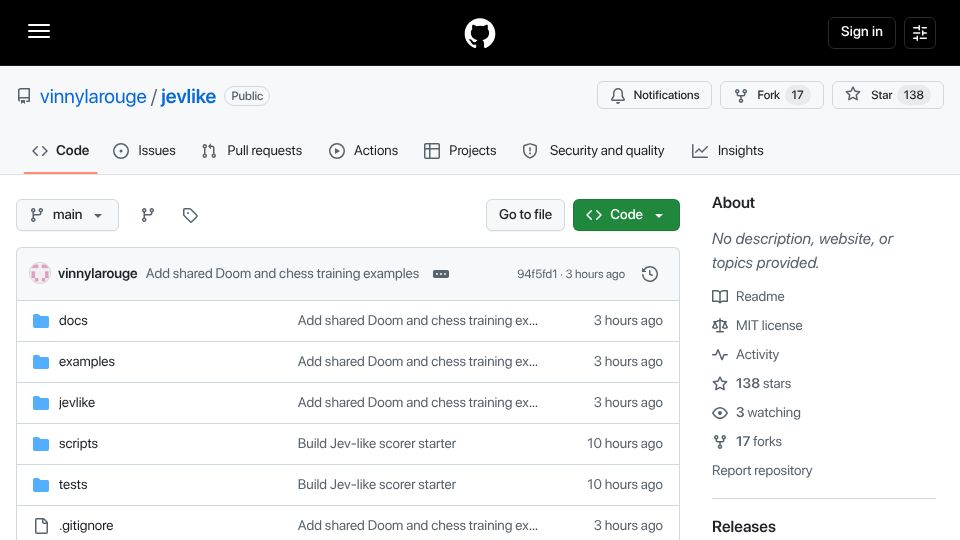Open the Activity link

point(746,354)
